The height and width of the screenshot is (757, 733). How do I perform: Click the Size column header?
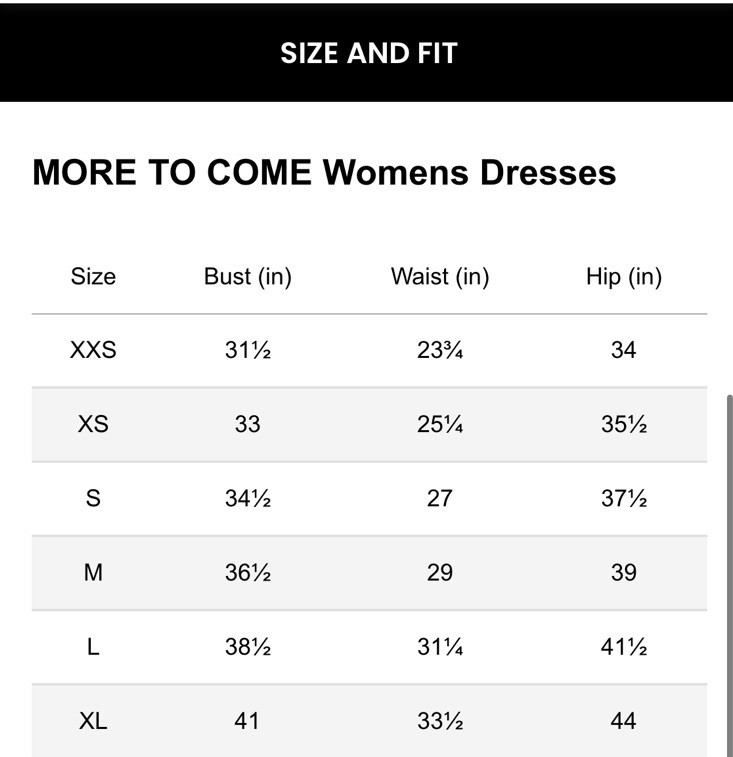pyautogui.click(x=93, y=277)
